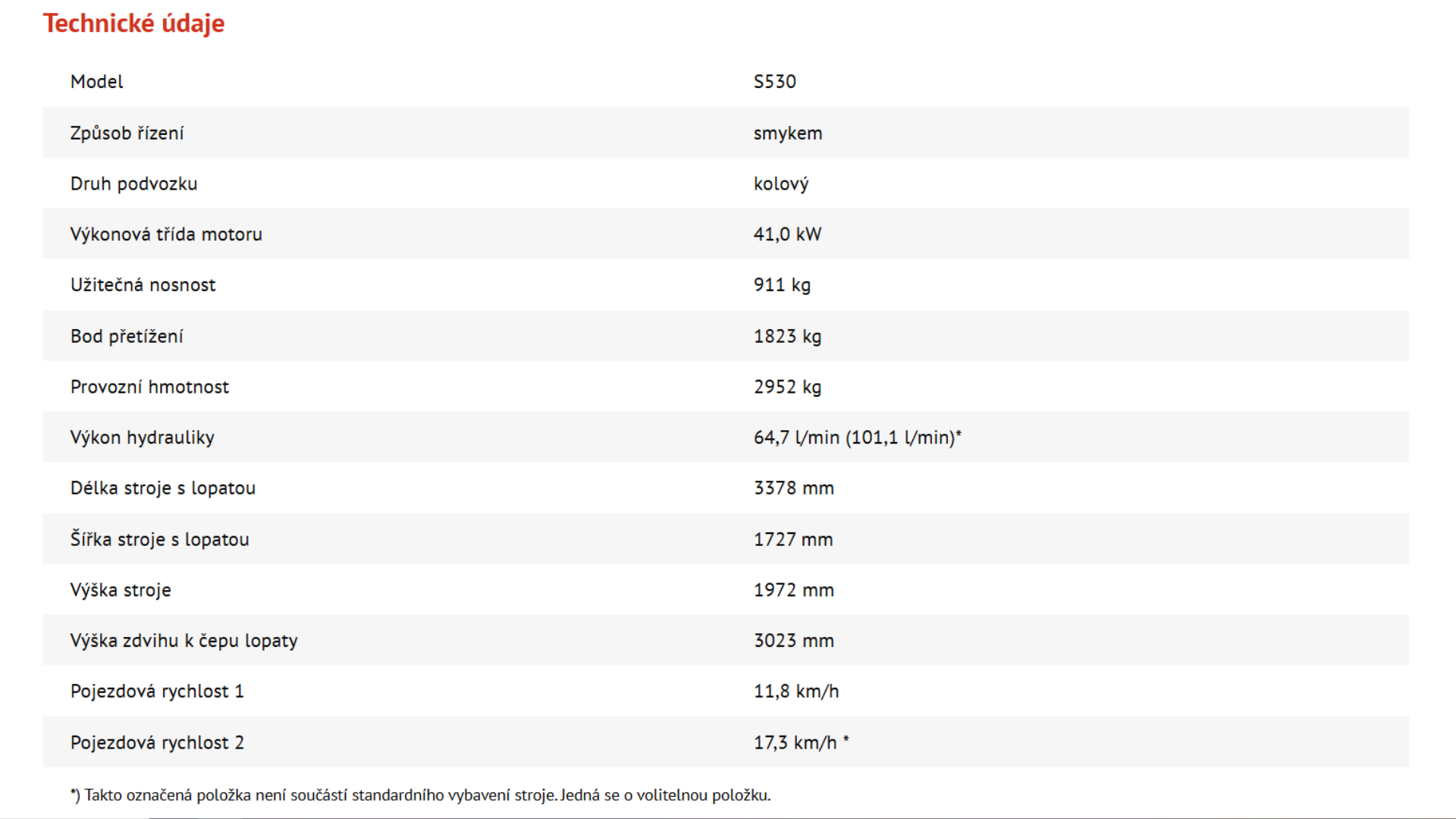Image resolution: width=1456 pixels, height=819 pixels.
Task: Click the 'Délka stroje s lopatou' label
Action: [x=162, y=488]
